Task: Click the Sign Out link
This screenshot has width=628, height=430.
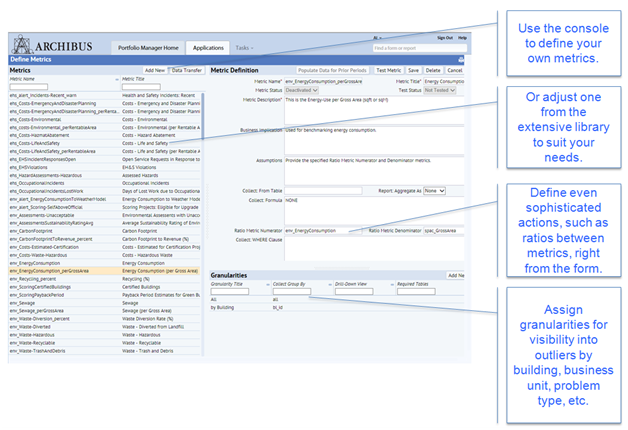Action: coord(444,36)
